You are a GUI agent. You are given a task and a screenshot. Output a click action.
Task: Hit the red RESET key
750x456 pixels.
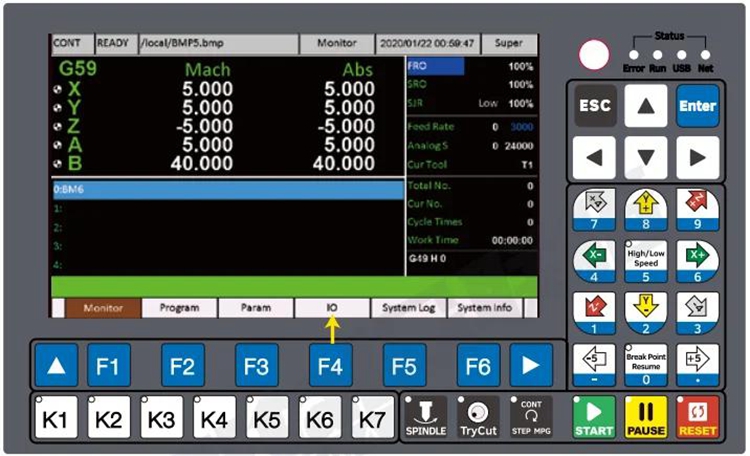[696, 415]
